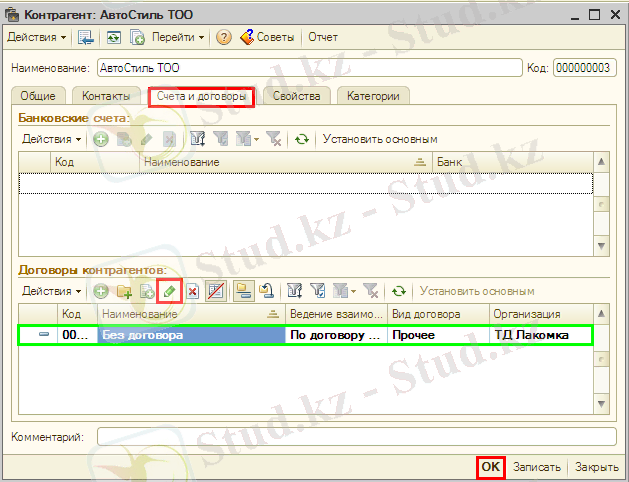Click the По договору ... cell

pos(336,335)
